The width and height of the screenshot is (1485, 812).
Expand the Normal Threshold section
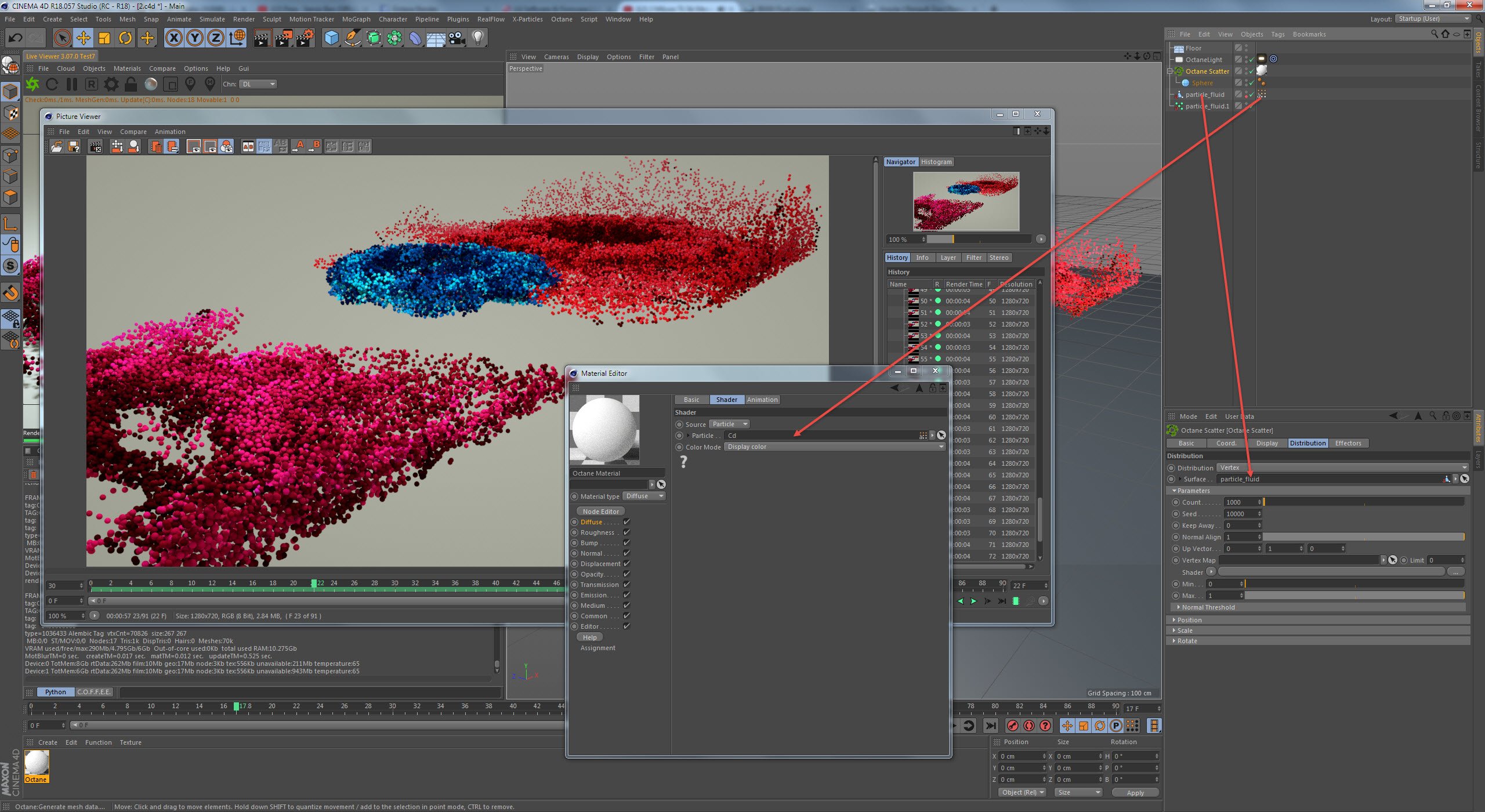pos(1208,607)
